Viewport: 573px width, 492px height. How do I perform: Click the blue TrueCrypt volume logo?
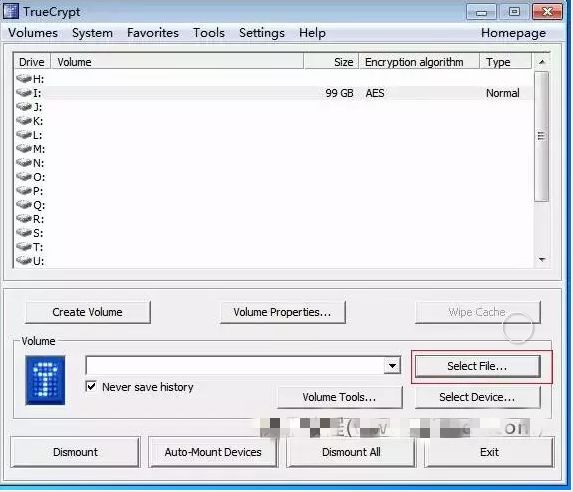45,380
